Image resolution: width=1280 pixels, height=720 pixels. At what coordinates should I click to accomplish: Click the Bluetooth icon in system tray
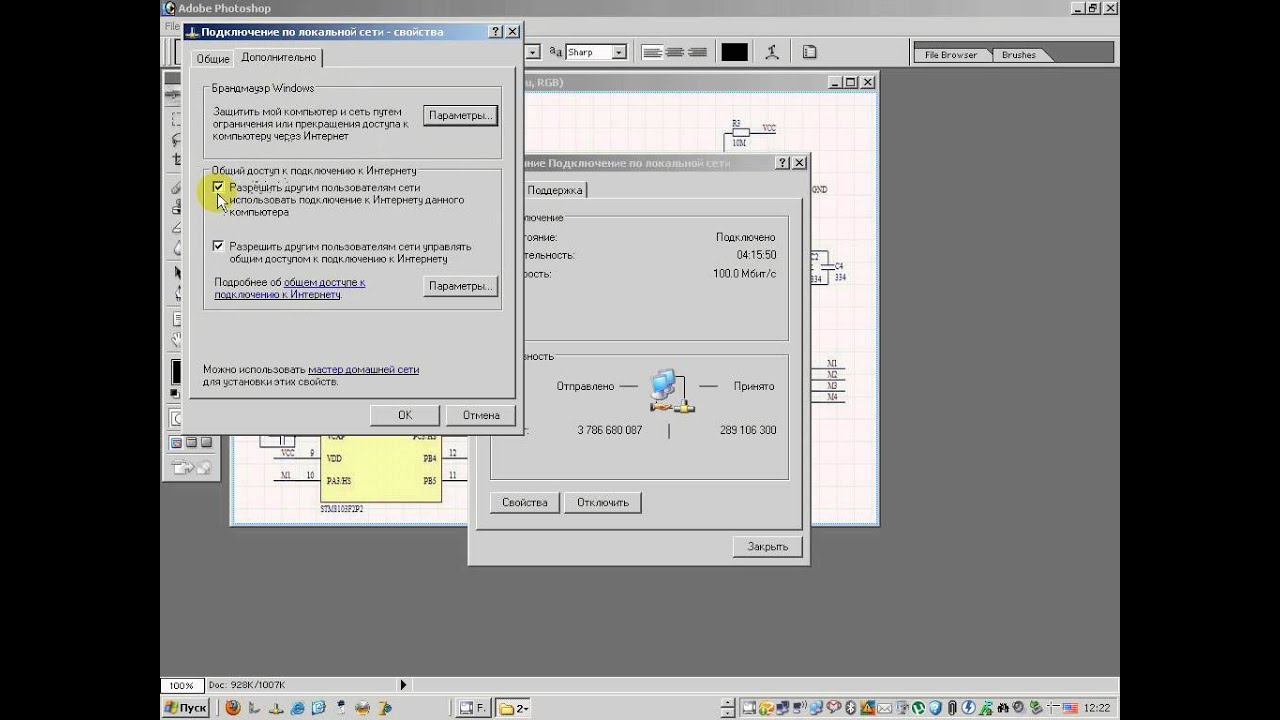(852, 708)
